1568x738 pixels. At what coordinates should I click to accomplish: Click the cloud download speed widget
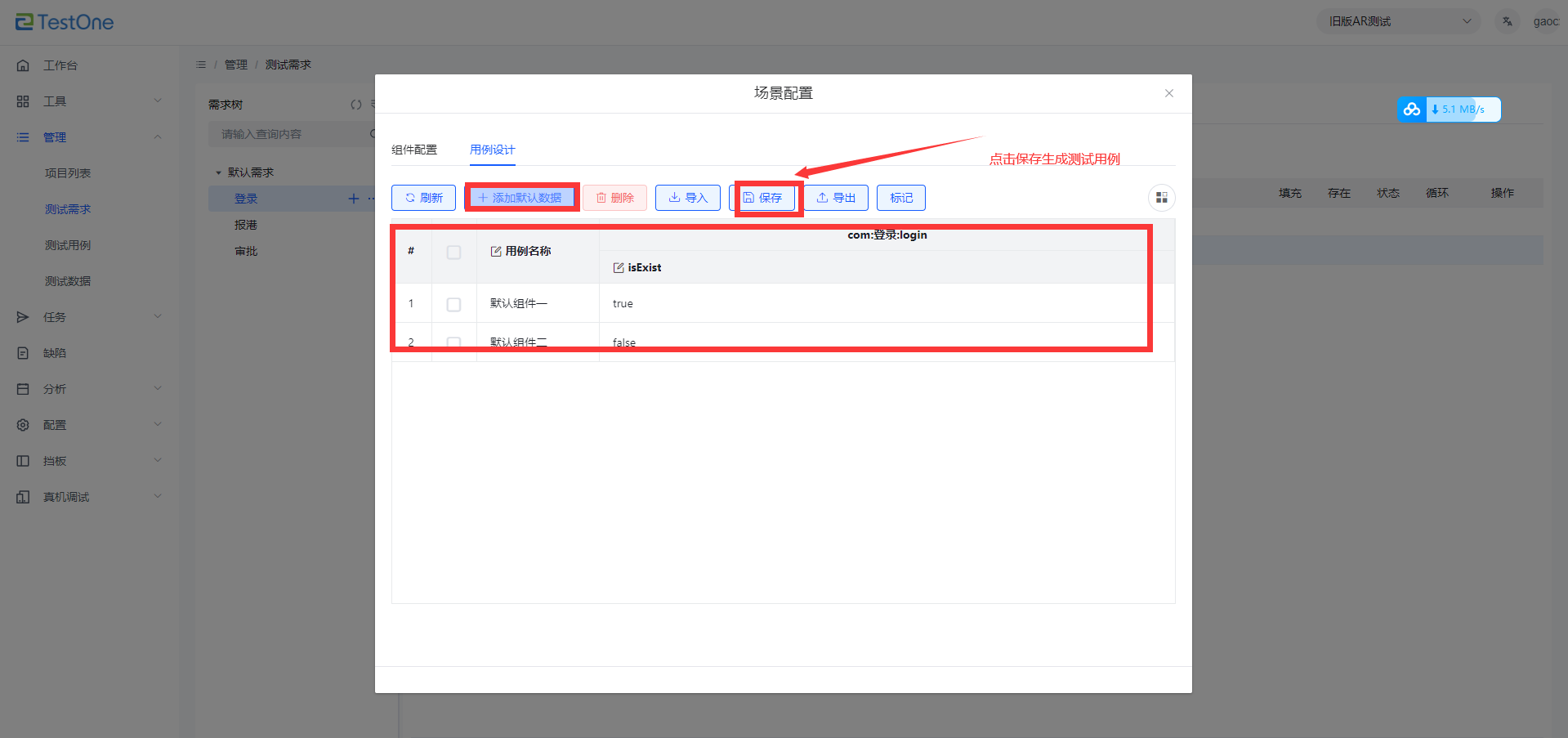(x=1448, y=110)
